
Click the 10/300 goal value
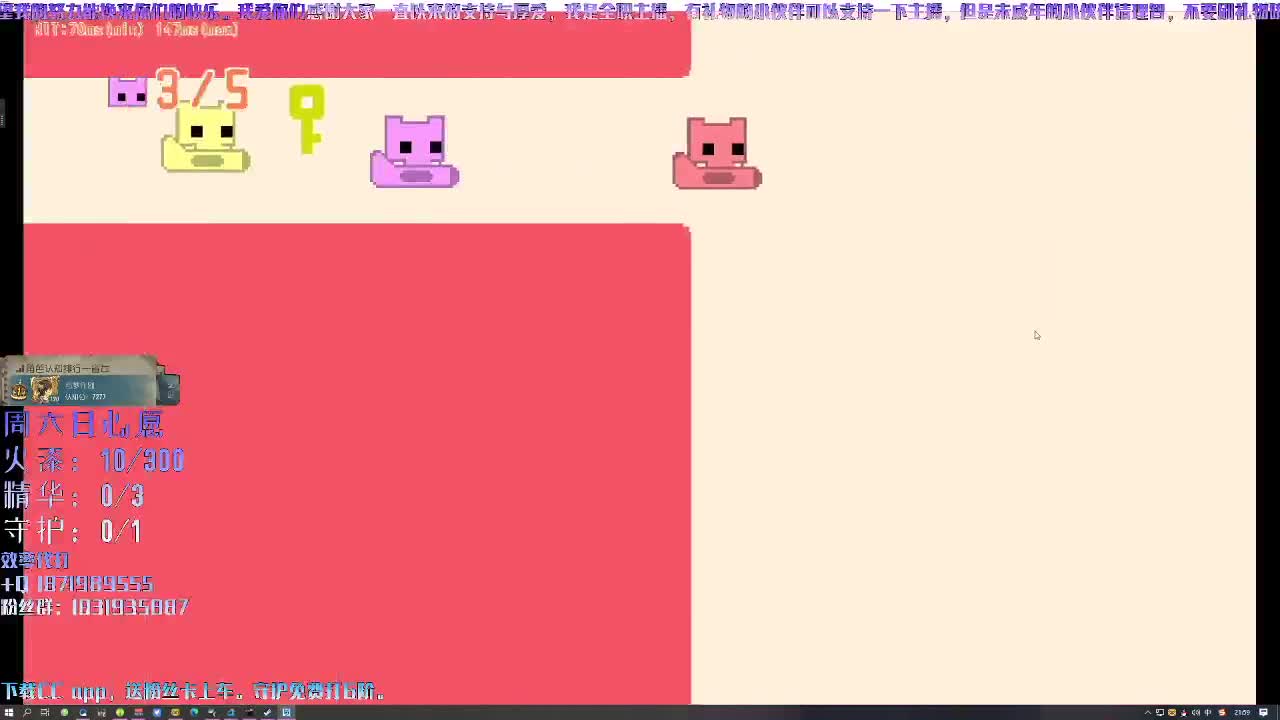tap(142, 461)
